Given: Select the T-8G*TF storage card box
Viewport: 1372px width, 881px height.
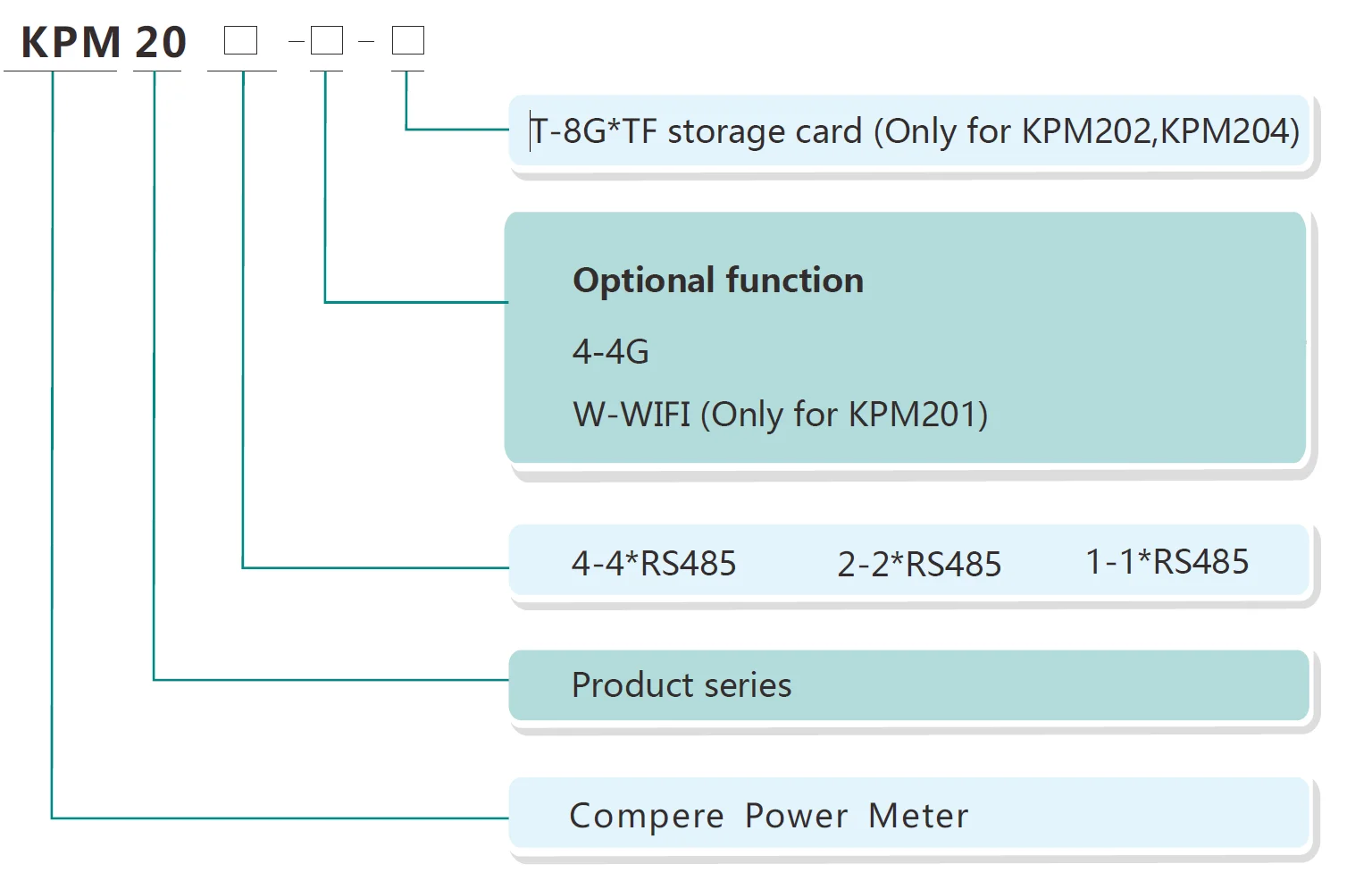Looking at the screenshot, I should tap(911, 131).
